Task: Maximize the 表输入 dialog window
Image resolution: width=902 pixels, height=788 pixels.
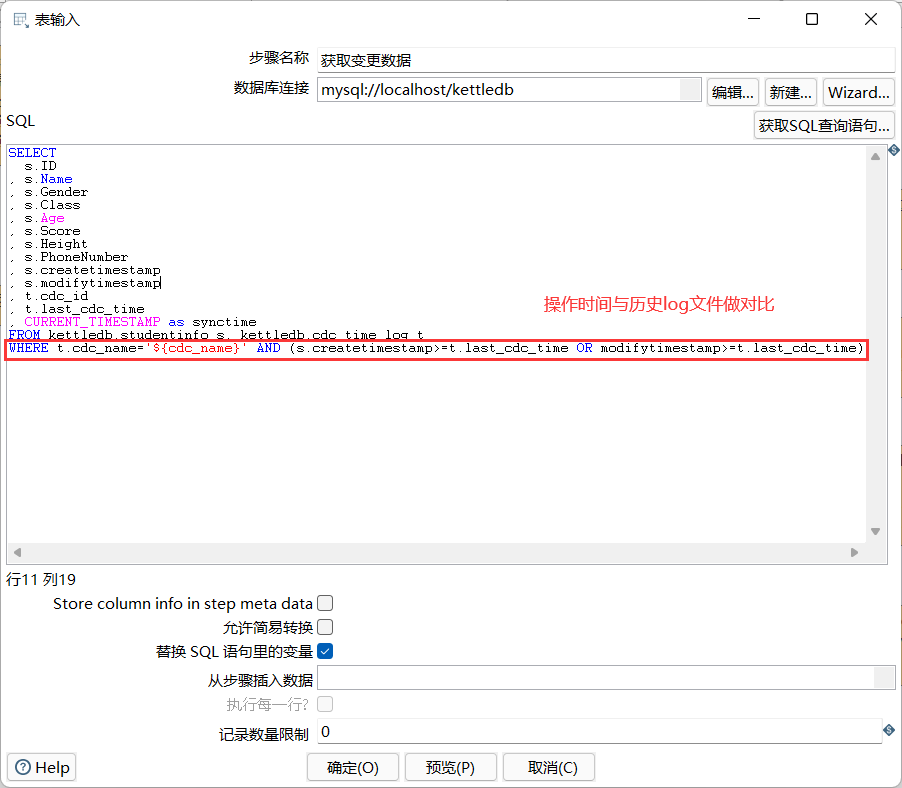Action: click(x=812, y=19)
